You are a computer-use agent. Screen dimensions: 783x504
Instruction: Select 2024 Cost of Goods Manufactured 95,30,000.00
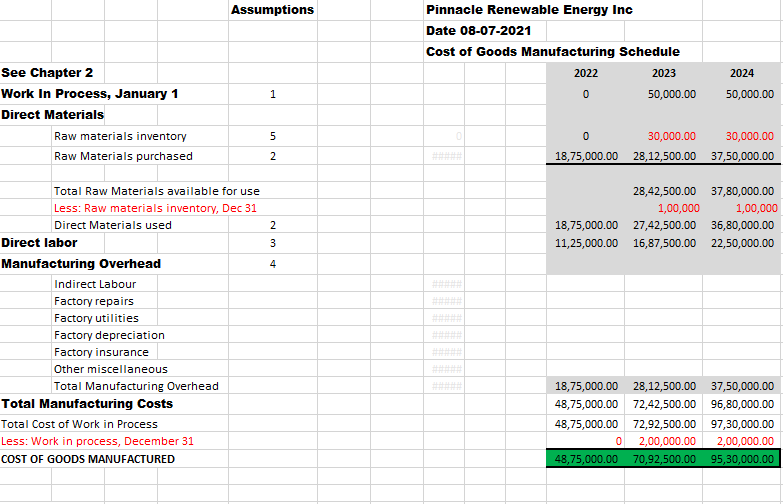pyautogui.click(x=742, y=459)
